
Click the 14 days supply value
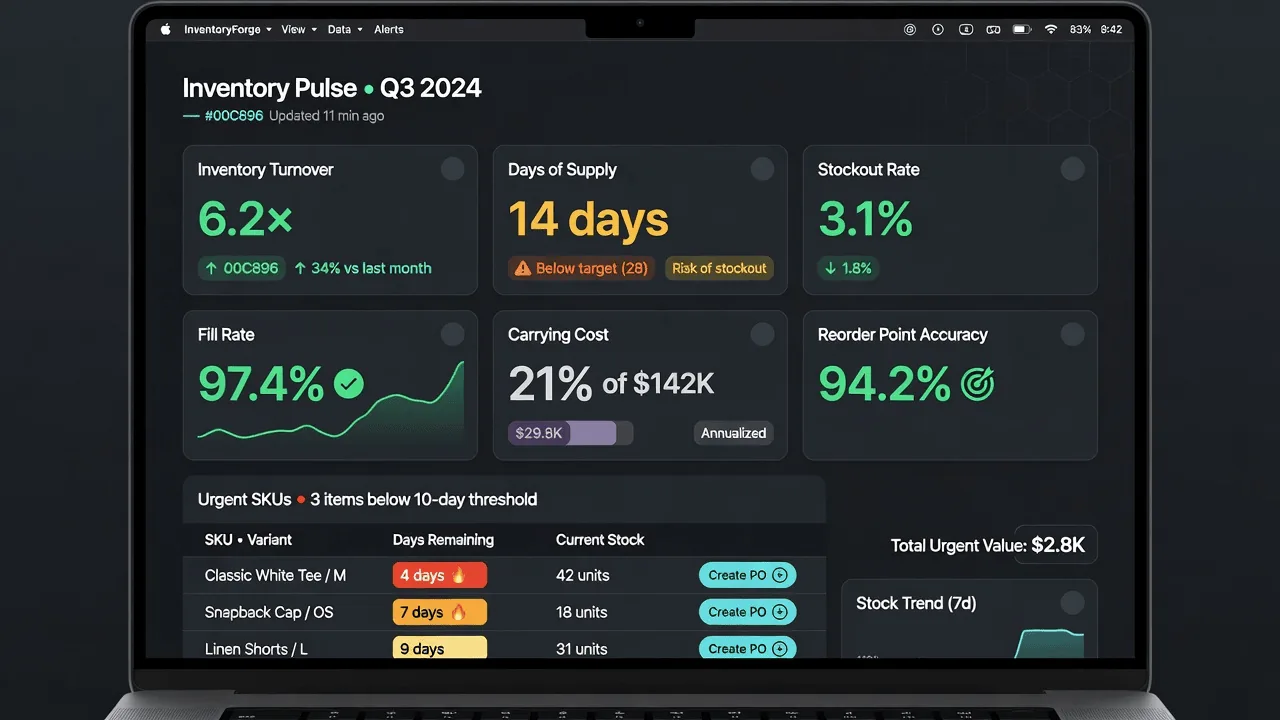coord(588,219)
